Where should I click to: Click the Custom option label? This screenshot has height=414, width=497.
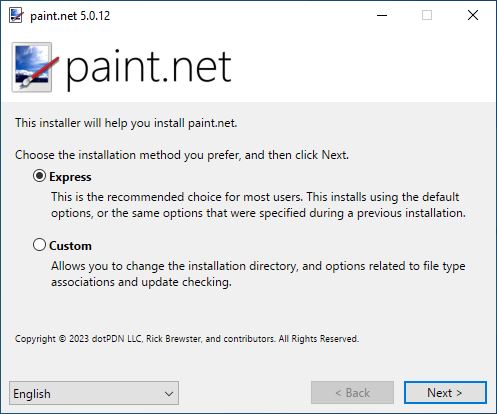(x=70, y=246)
